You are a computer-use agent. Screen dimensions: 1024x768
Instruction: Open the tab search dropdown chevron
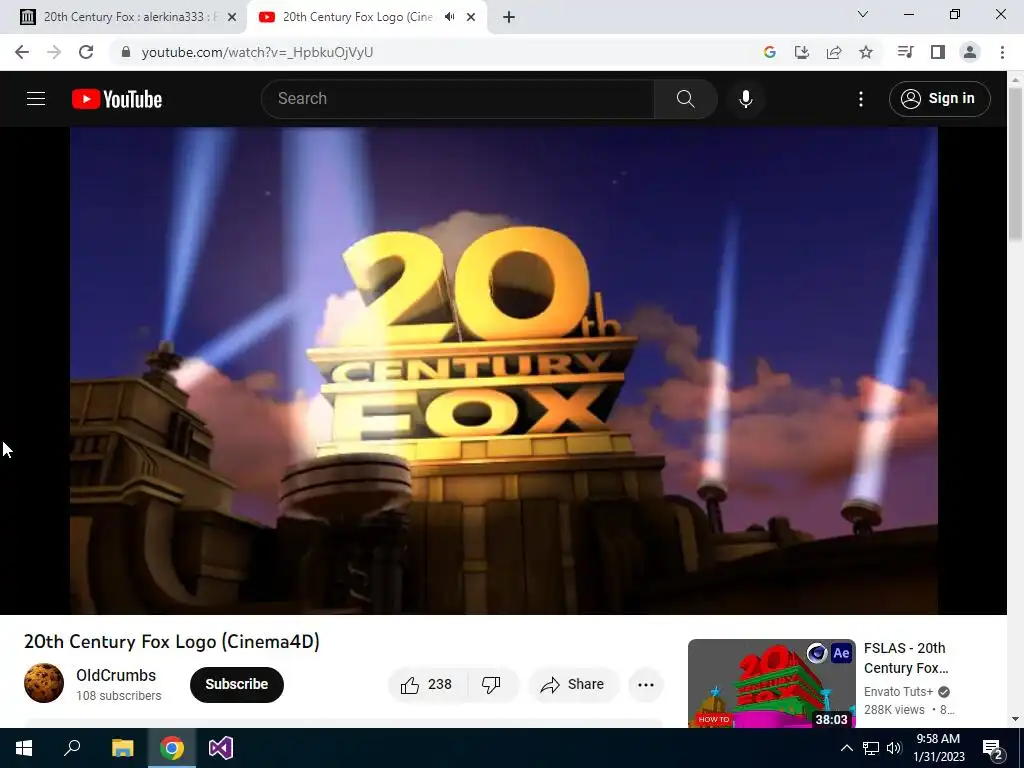pos(863,14)
